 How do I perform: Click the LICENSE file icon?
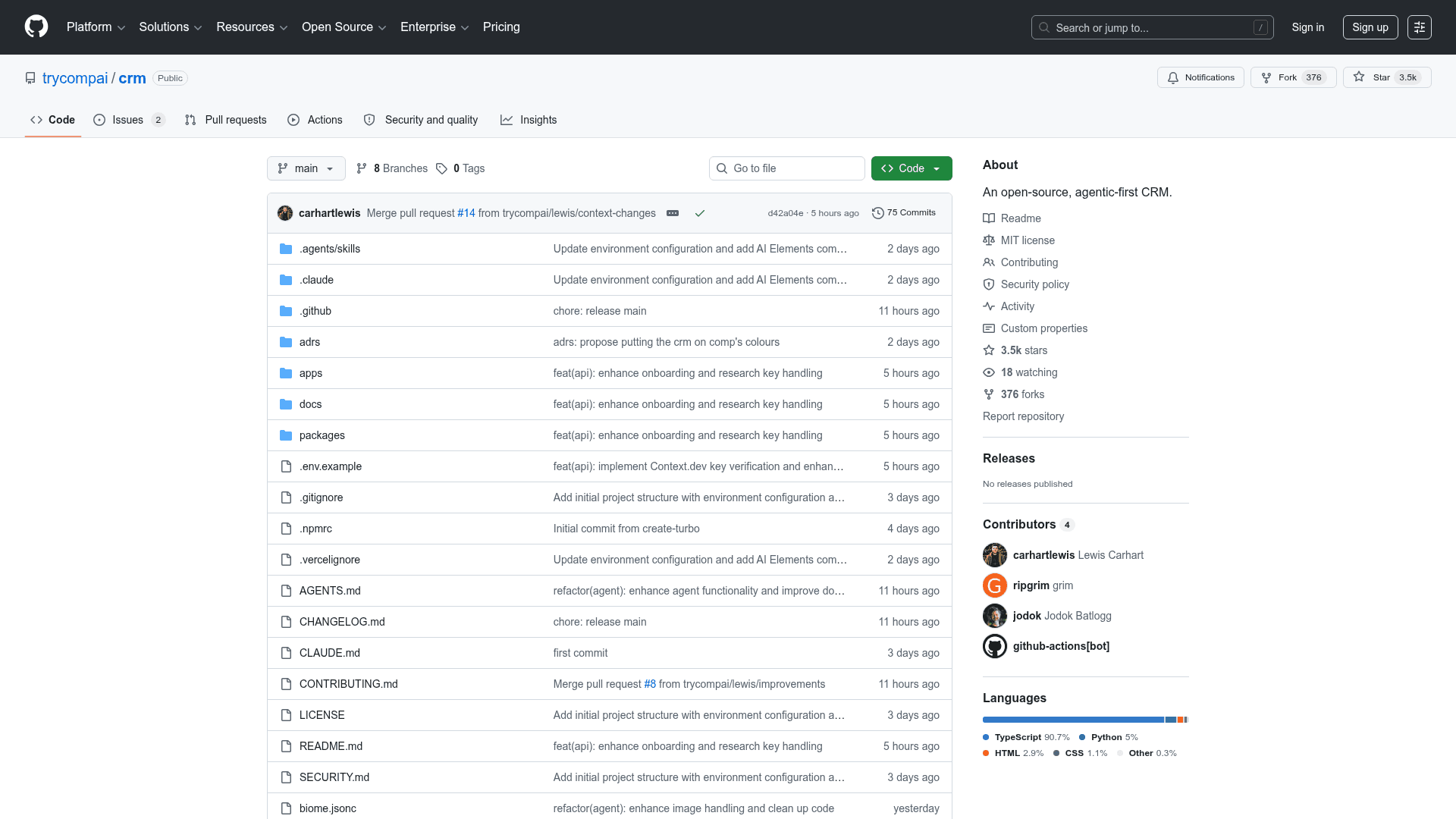tap(286, 715)
